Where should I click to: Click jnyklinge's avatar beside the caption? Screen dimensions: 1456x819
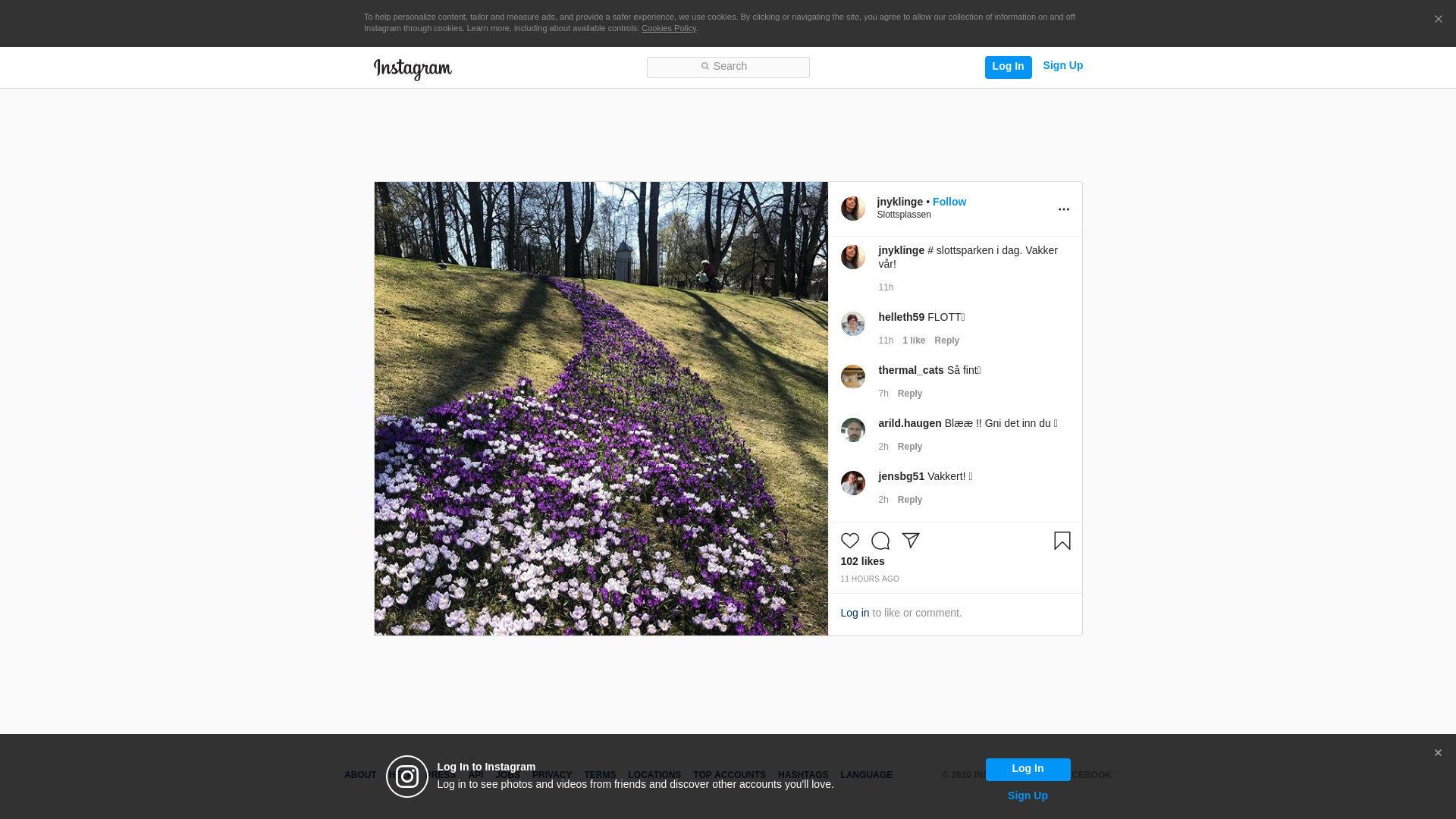coord(852,257)
